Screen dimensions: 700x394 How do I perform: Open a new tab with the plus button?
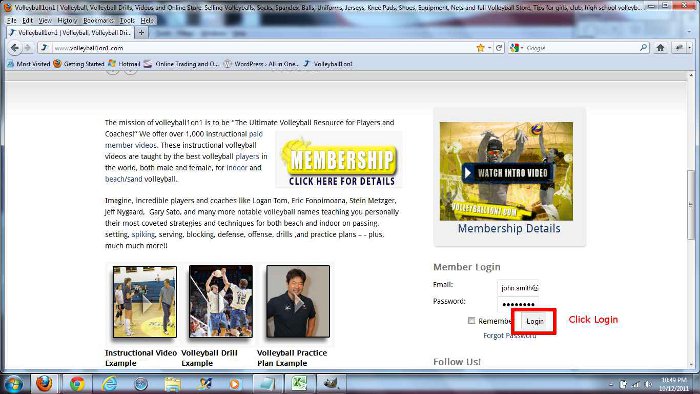tap(141, 32)
